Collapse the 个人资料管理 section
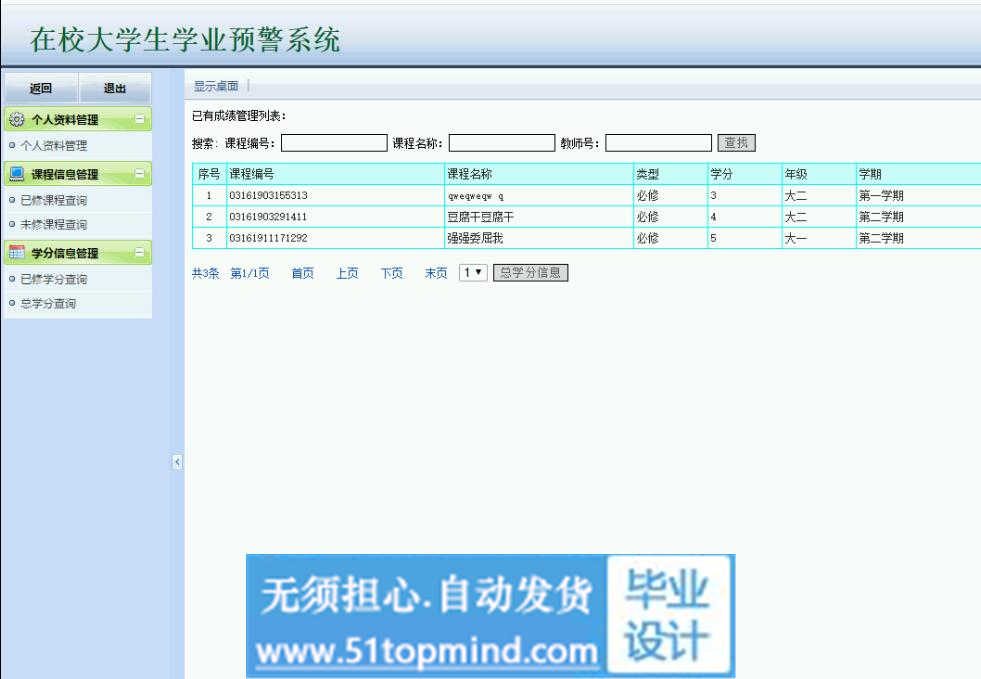The width and height of the screenshot is (981, 679). pyautogui.click(x=140, y=120)
